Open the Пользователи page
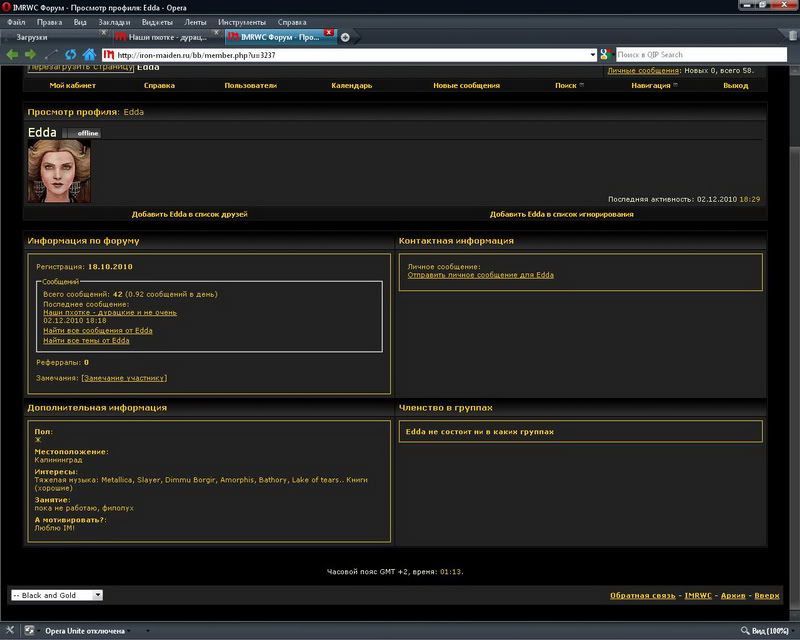Screen dimensions: 800x640 pyautogui.click(x=251, y=85)
